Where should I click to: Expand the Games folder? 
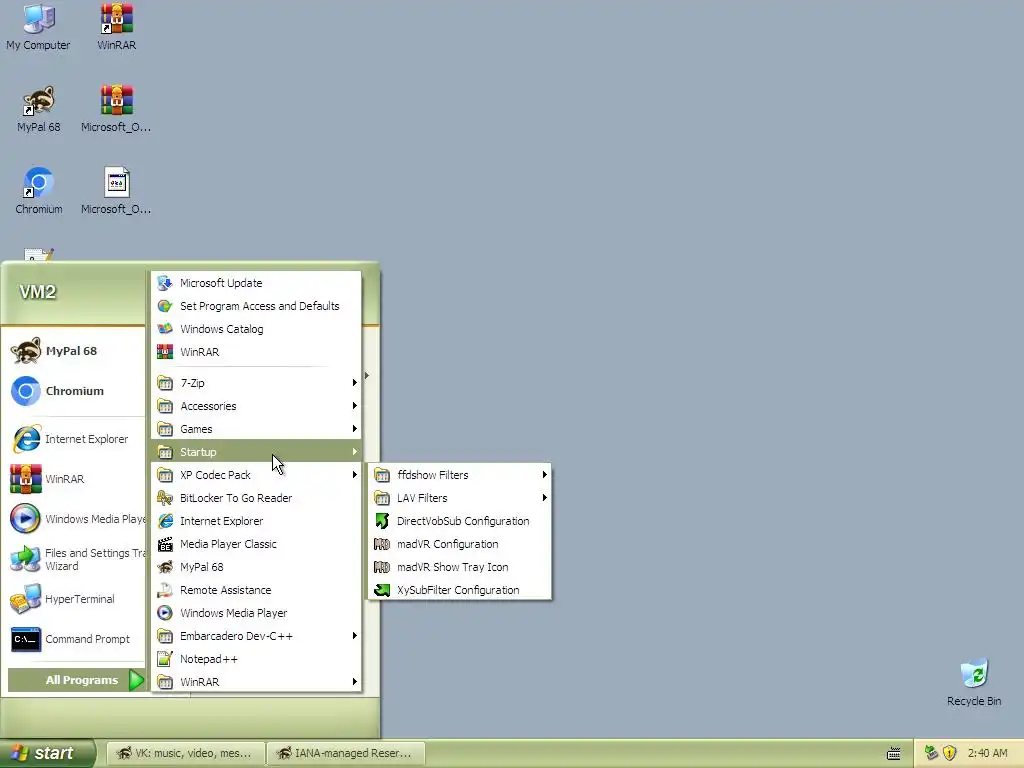(x=256, y=429)
